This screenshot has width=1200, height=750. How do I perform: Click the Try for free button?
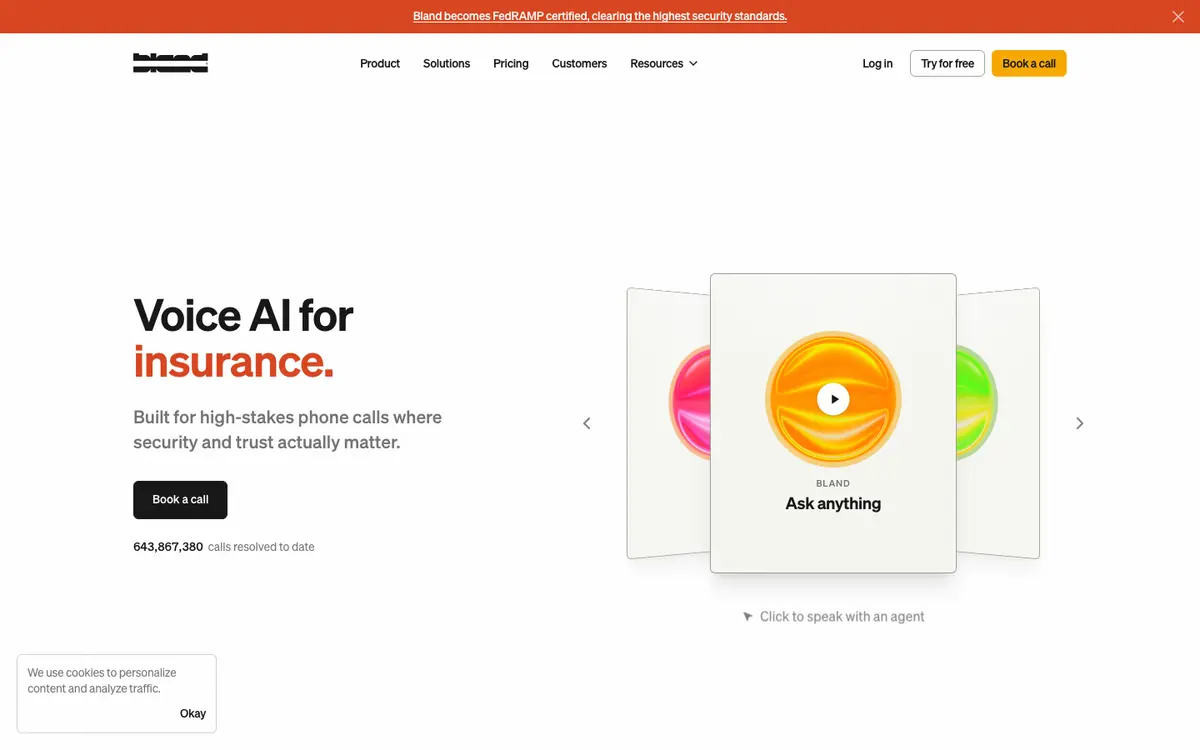coord(947,63)
